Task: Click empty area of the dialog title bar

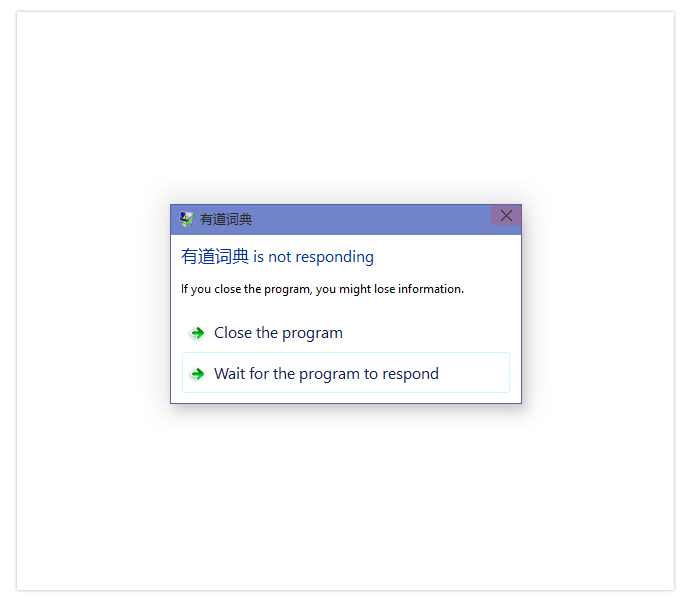Action: [371, 219]
